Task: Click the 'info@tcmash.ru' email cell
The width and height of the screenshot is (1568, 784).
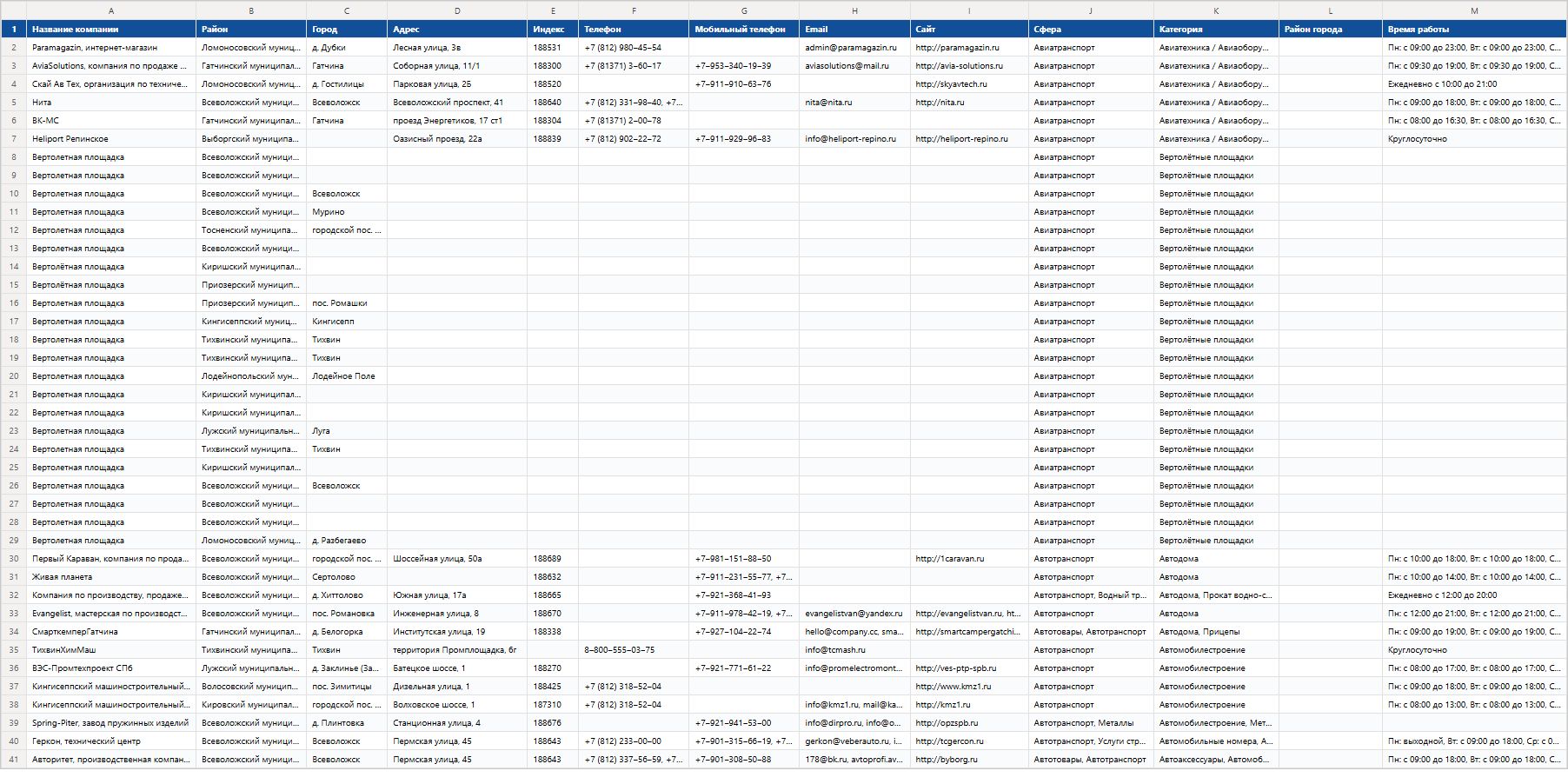Action: coord(854,650)
